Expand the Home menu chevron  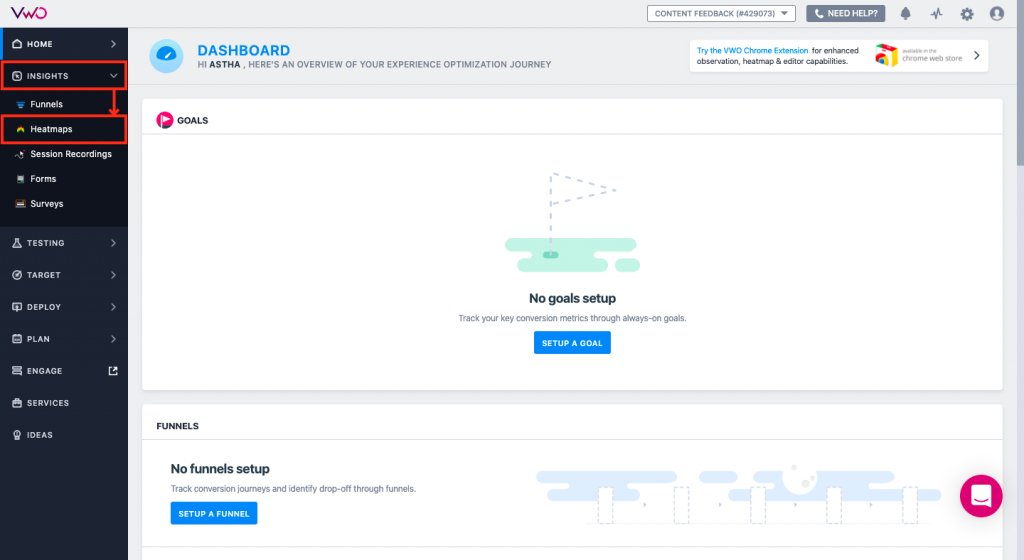point(114,44)
